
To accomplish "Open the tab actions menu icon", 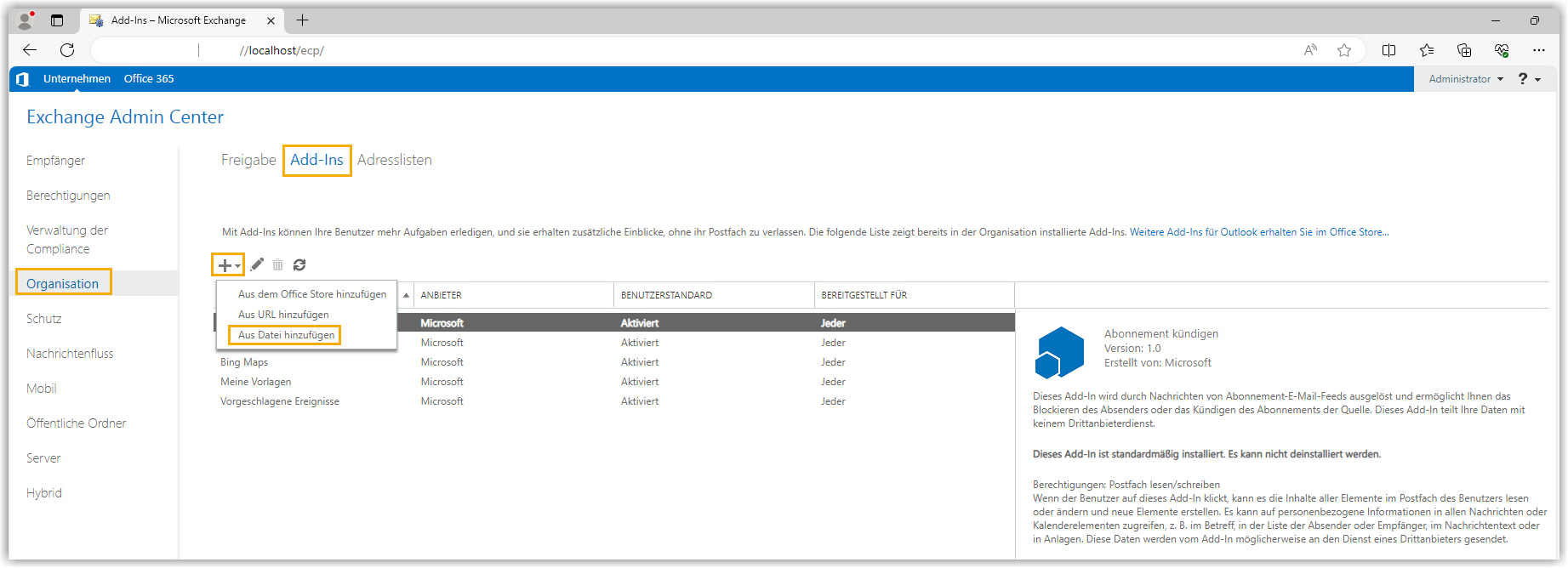I will (x=57, y=20).
